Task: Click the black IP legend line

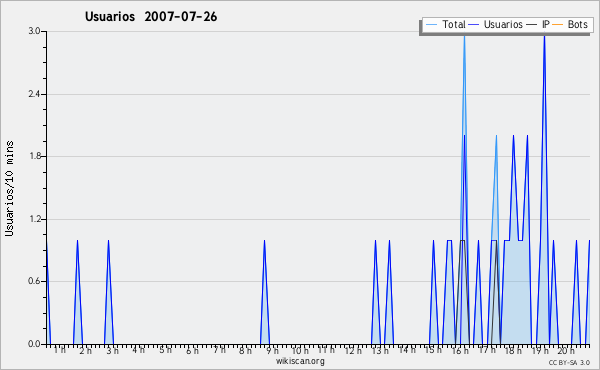Action: (x=532, y=25)
